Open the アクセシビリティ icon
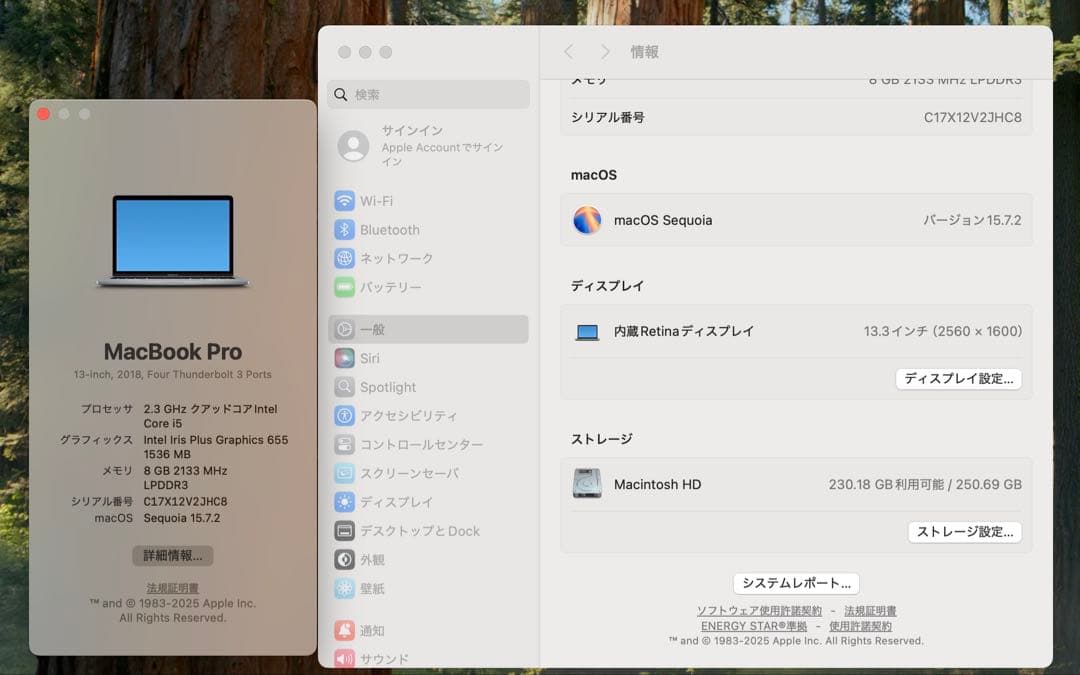Image resolution: width=1080 pixels, height=675 pixels. coord(344,415)
